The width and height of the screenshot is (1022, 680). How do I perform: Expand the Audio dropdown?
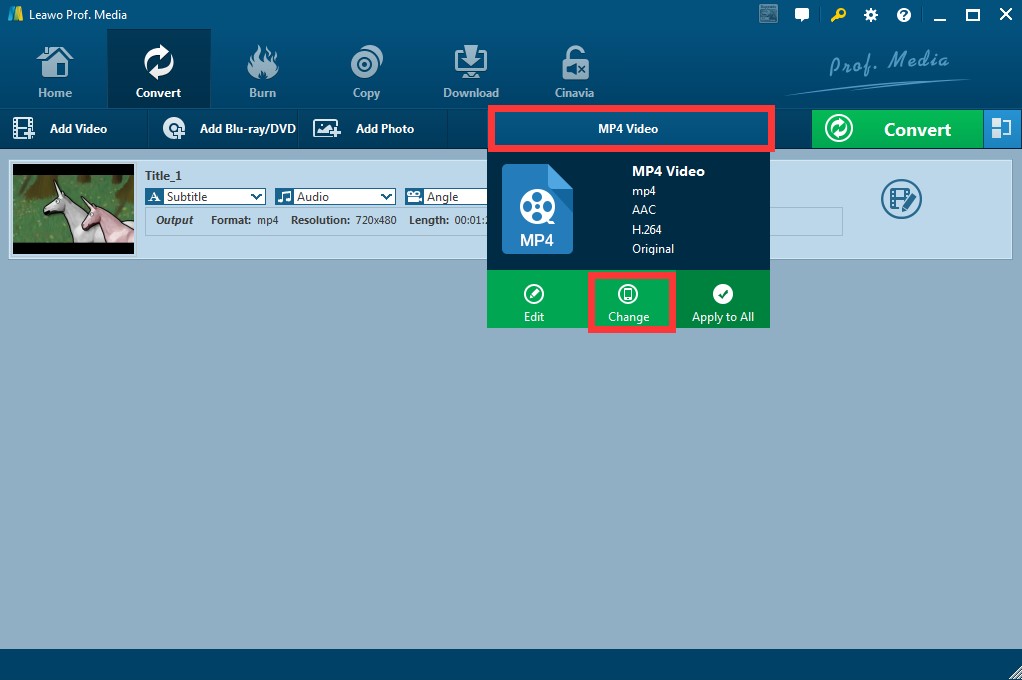pos(335,197)
